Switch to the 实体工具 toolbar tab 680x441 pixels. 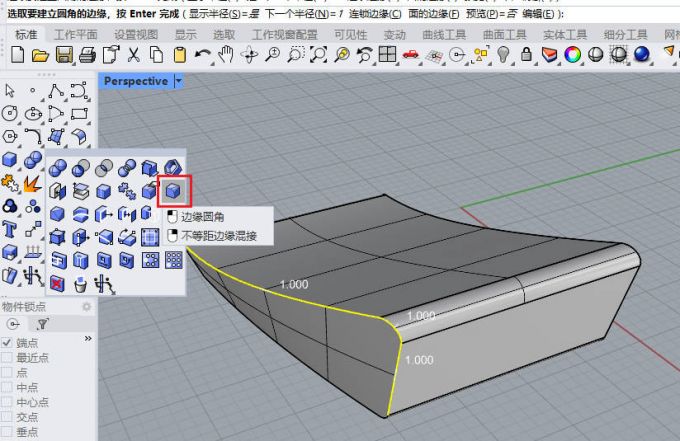pos(565,34)
